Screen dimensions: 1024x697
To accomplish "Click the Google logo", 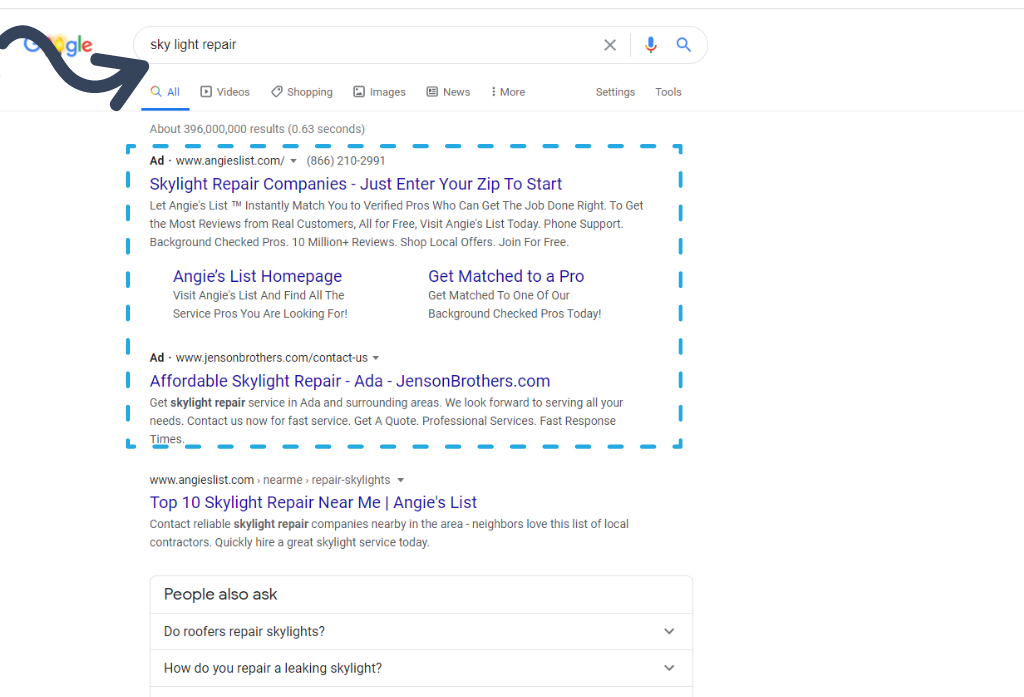I will [62, 45].
